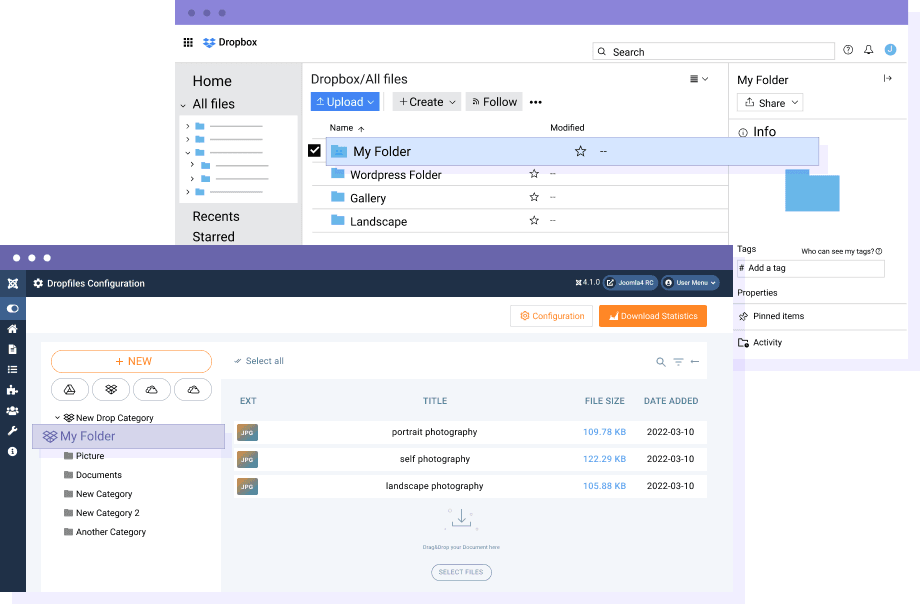Toggle the Joomla sidebar menu switch
The image size is (920, 604).
click(12, 308)
